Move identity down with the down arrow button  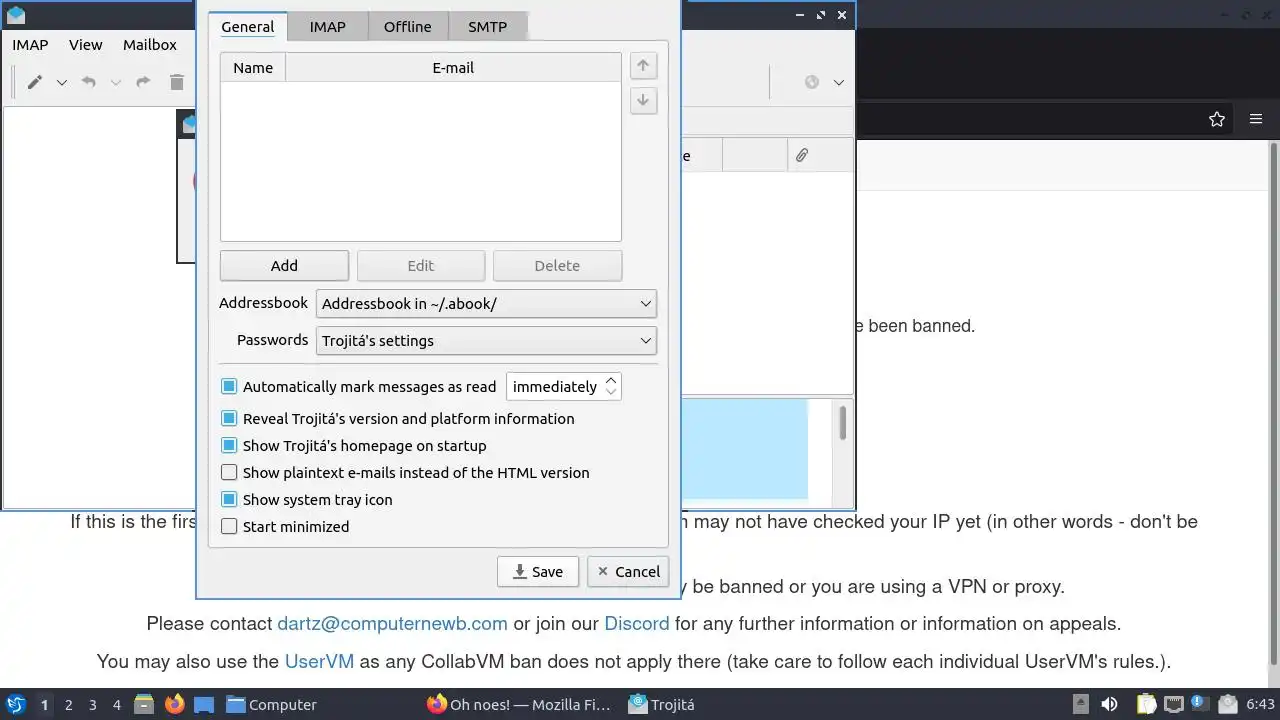tap(643, 100)
